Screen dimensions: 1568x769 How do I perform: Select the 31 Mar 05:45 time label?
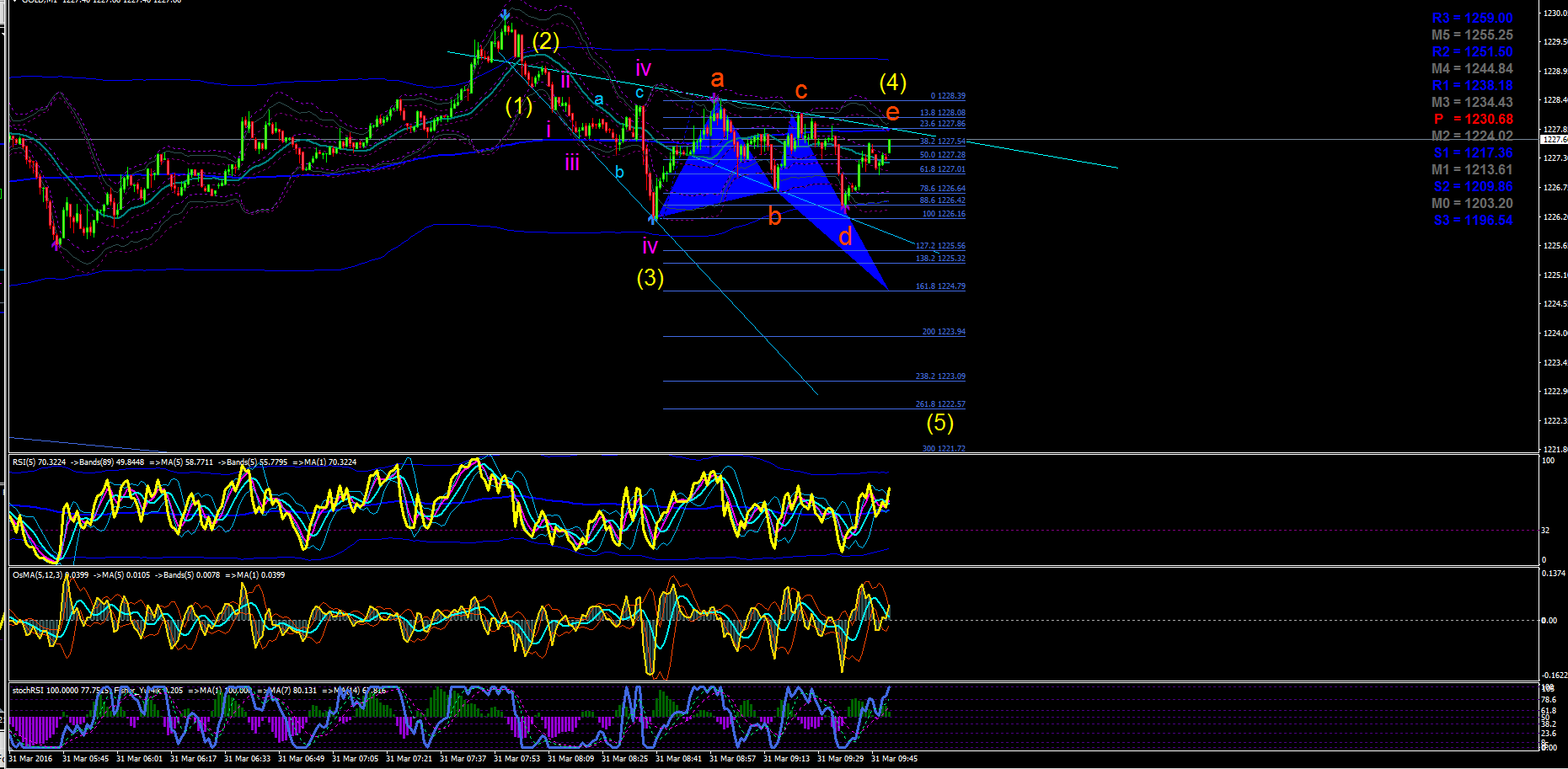85,759
